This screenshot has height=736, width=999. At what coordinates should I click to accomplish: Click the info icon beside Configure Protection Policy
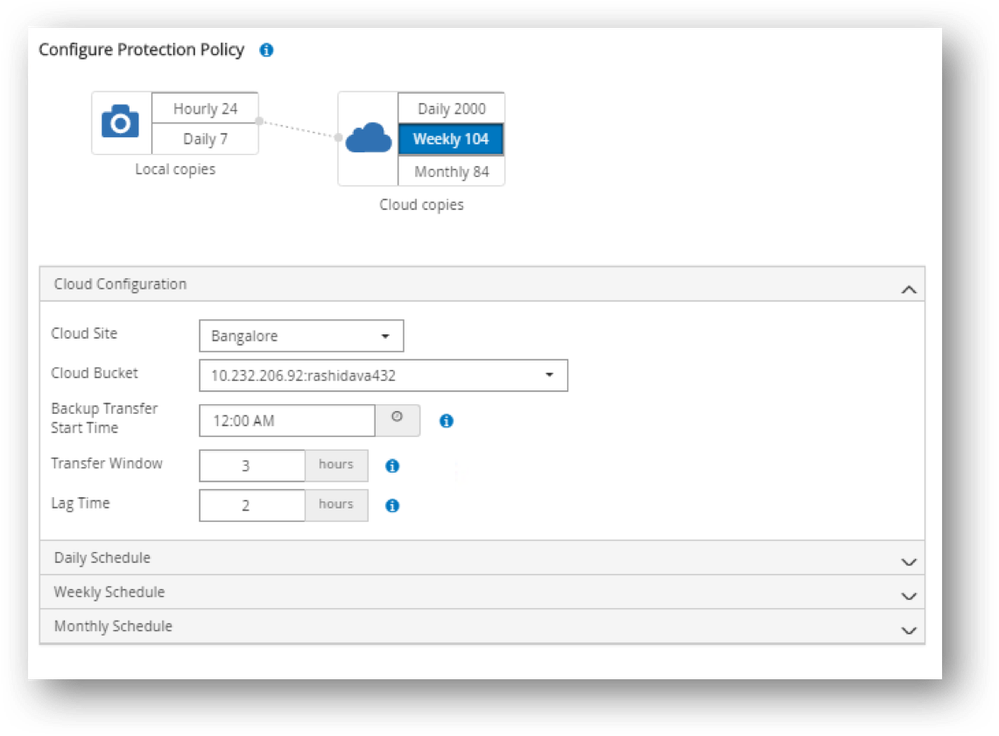[x=266, y=50]
